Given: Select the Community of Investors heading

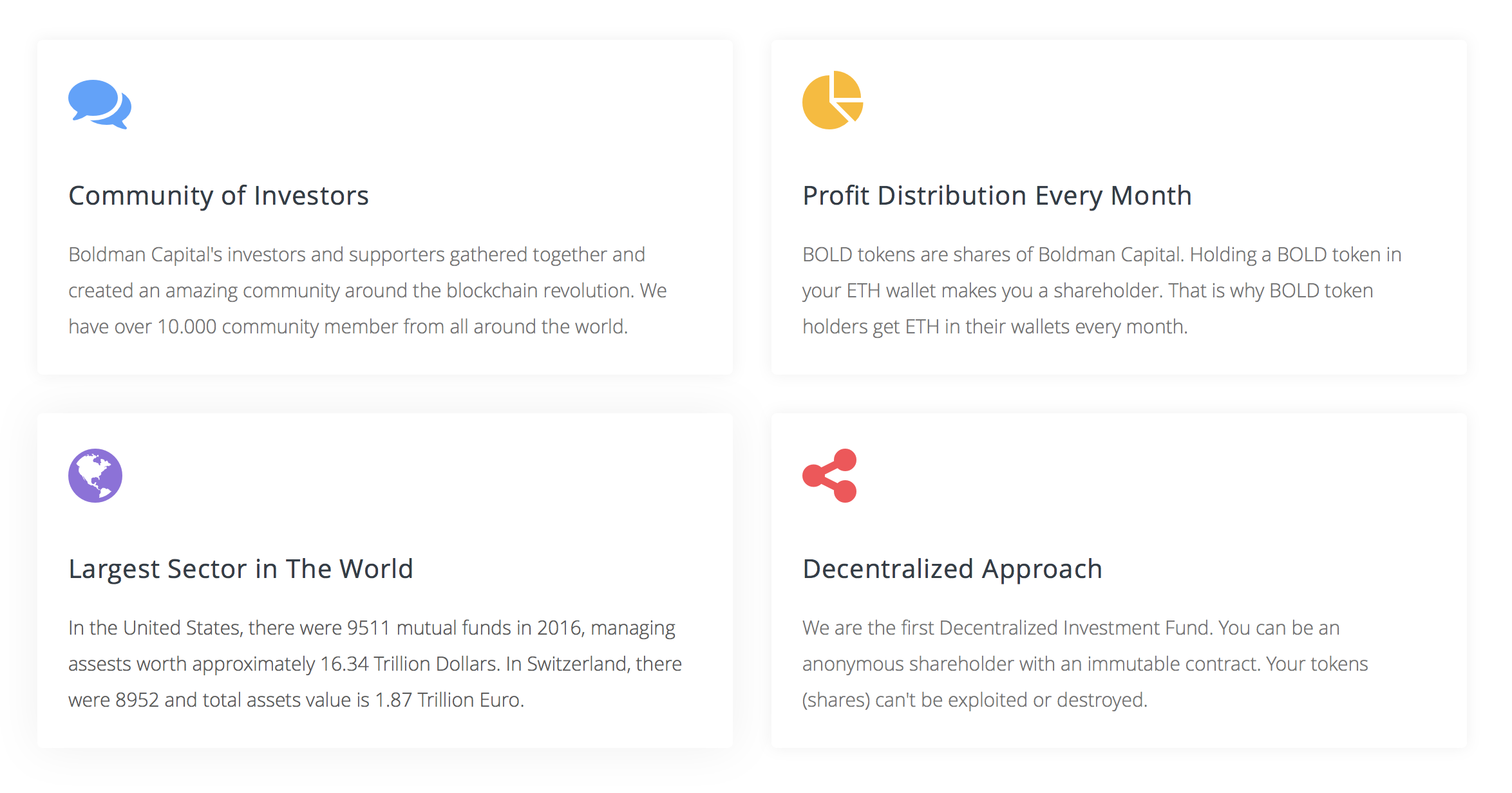Looking at the screenshot, I should (x=218, y=196).
